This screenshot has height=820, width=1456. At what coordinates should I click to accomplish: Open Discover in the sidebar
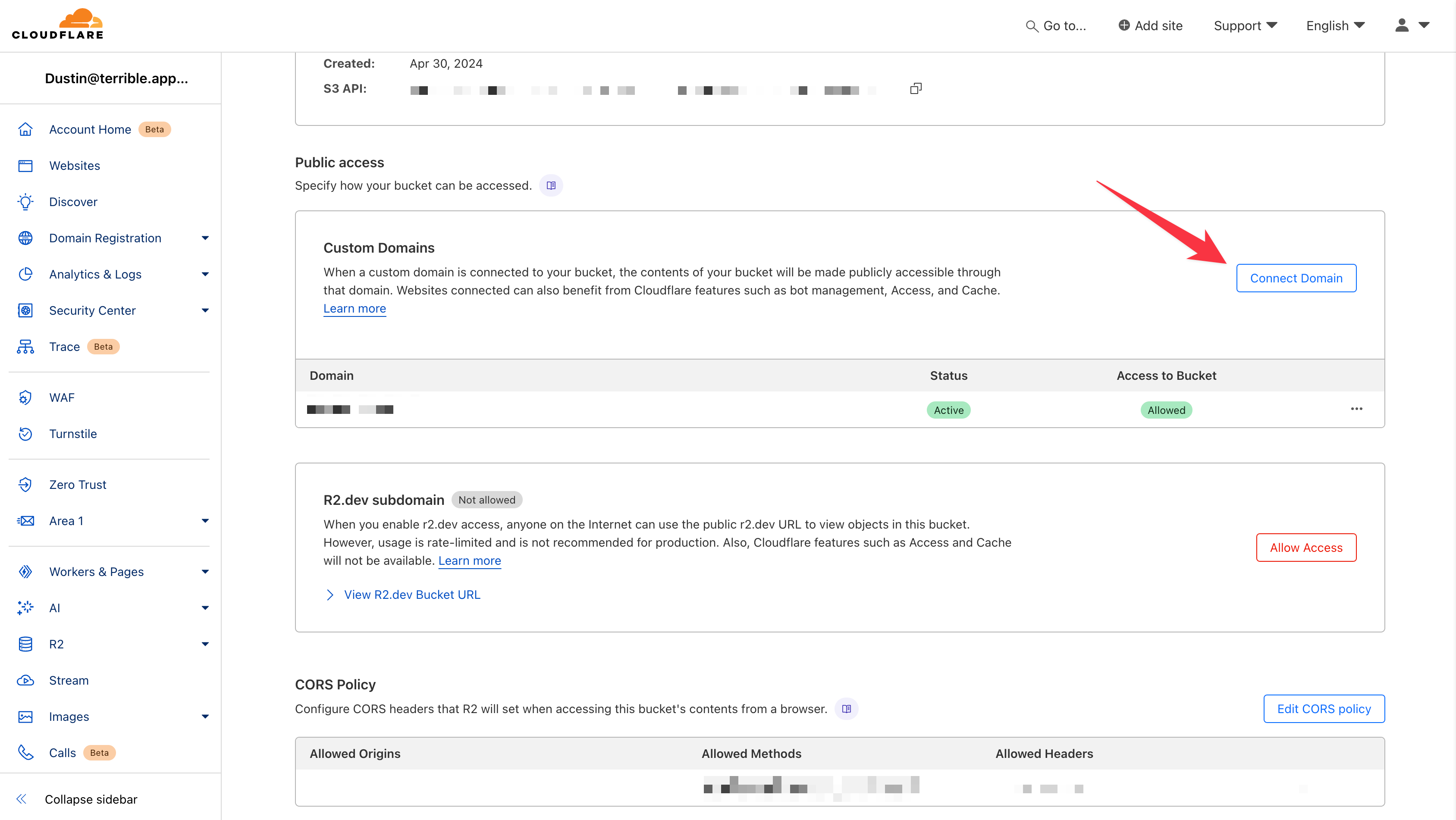[73, 202]
